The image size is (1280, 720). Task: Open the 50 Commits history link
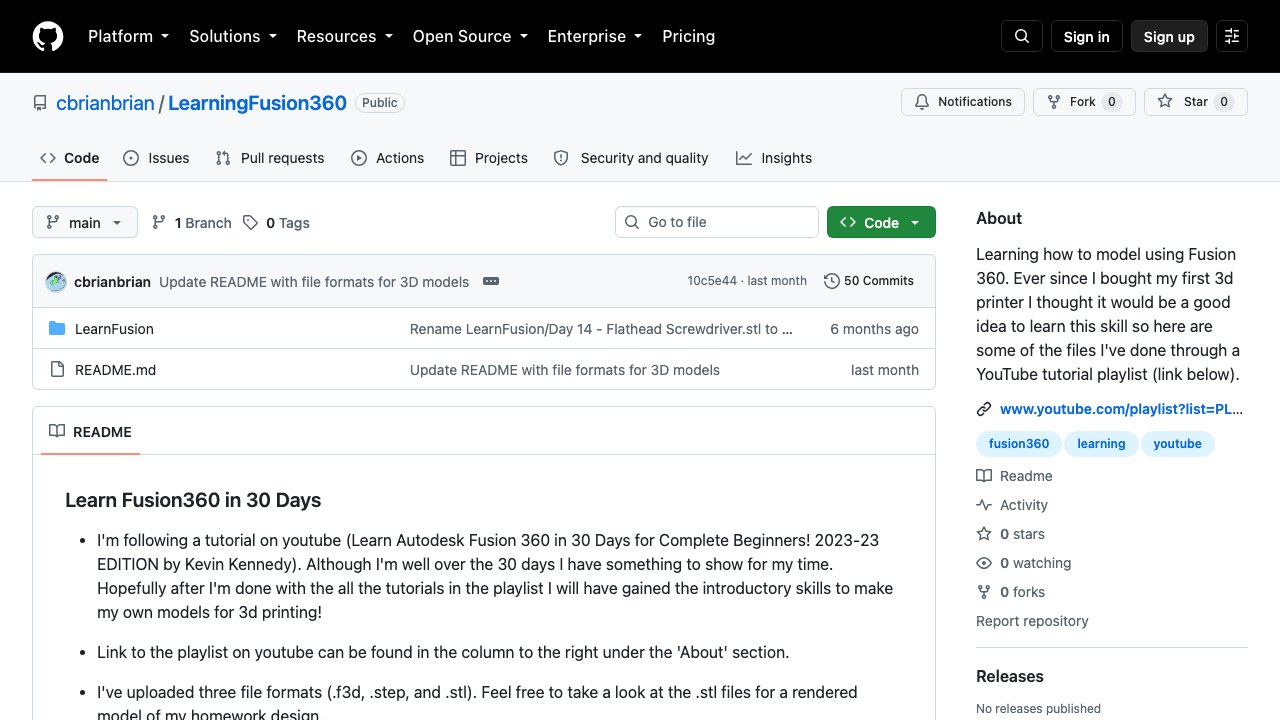point(869,281)
